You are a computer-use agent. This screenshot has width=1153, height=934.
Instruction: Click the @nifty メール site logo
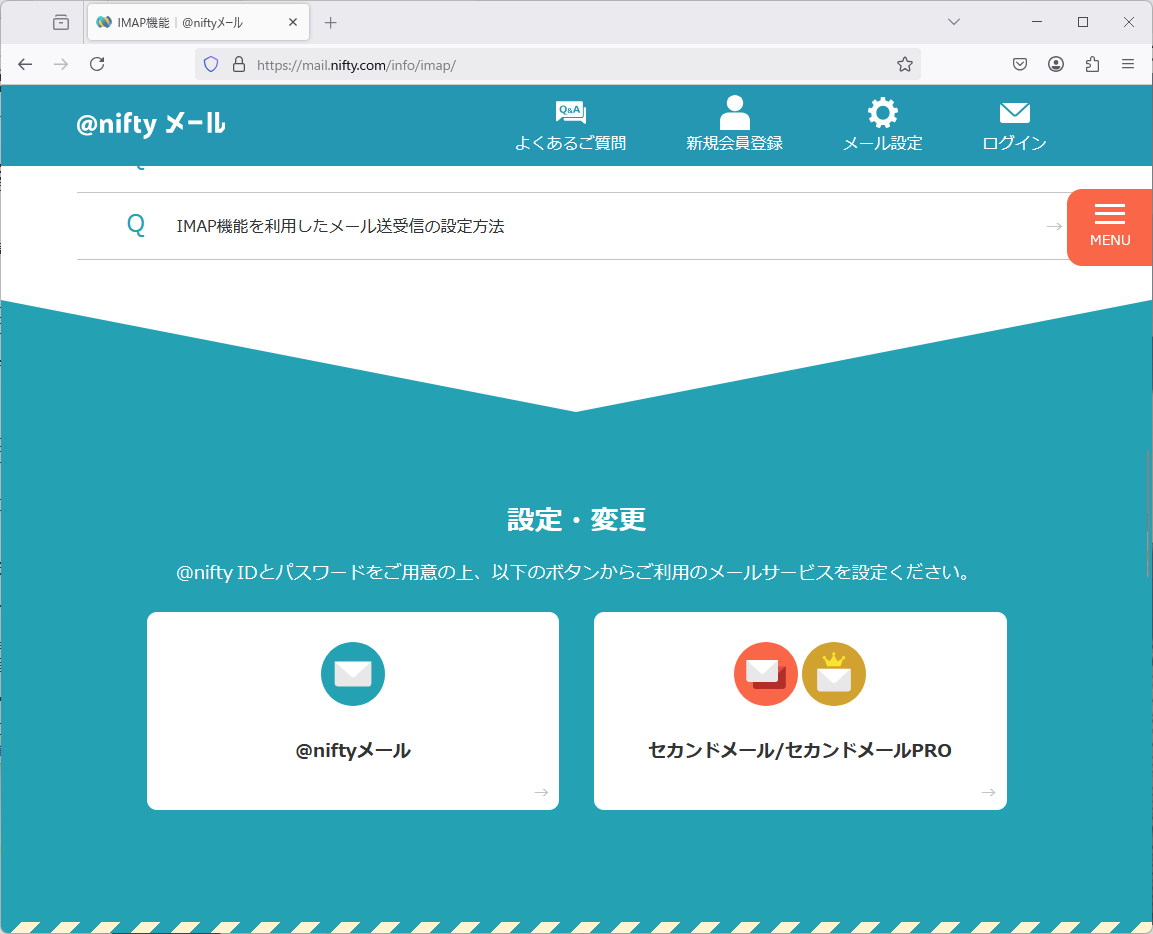point(151,124)
